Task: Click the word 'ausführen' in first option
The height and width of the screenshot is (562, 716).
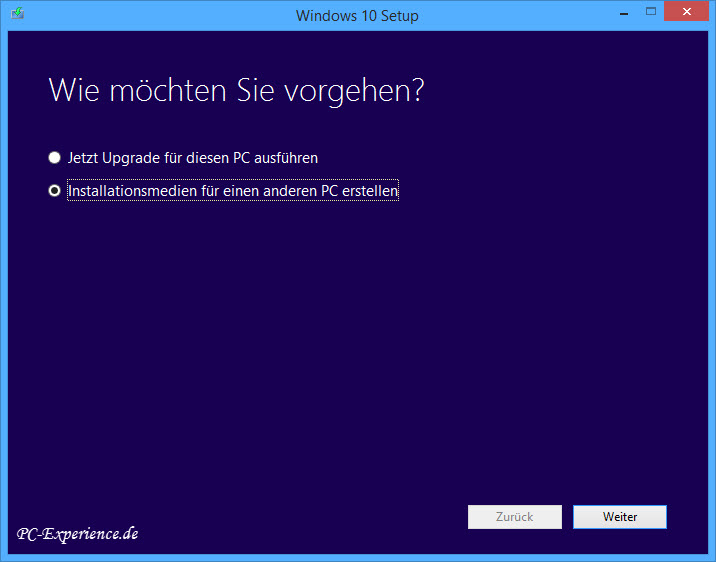Action: click(288, 158)
